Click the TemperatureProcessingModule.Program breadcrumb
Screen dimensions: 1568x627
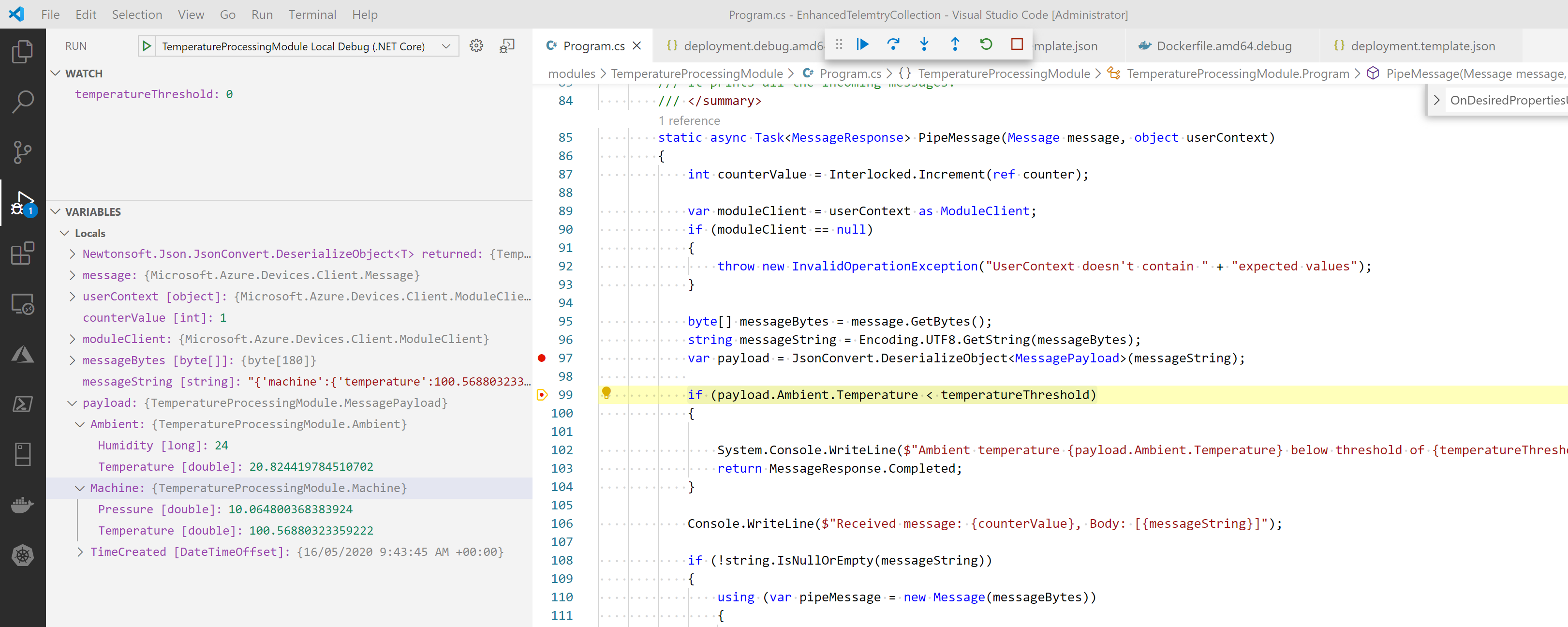(x=1238, y=74)
